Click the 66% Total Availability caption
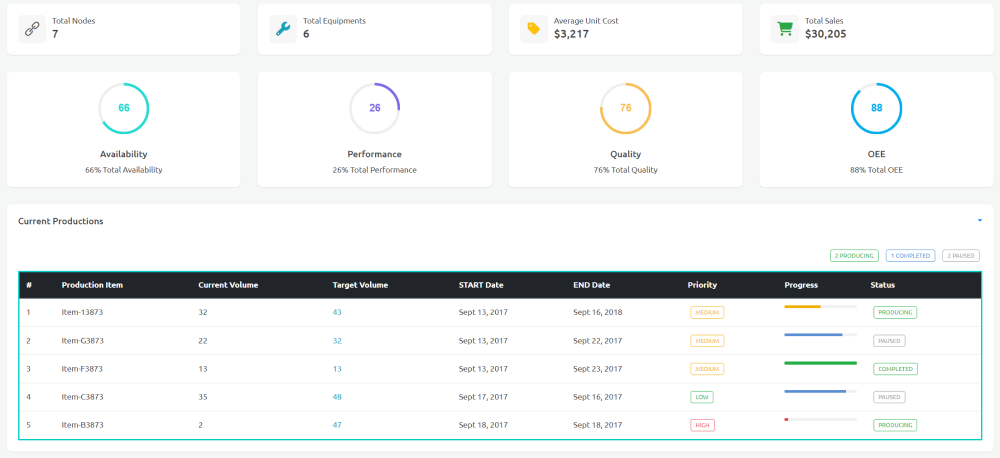 pyautogui.click(x=124, y=170)
